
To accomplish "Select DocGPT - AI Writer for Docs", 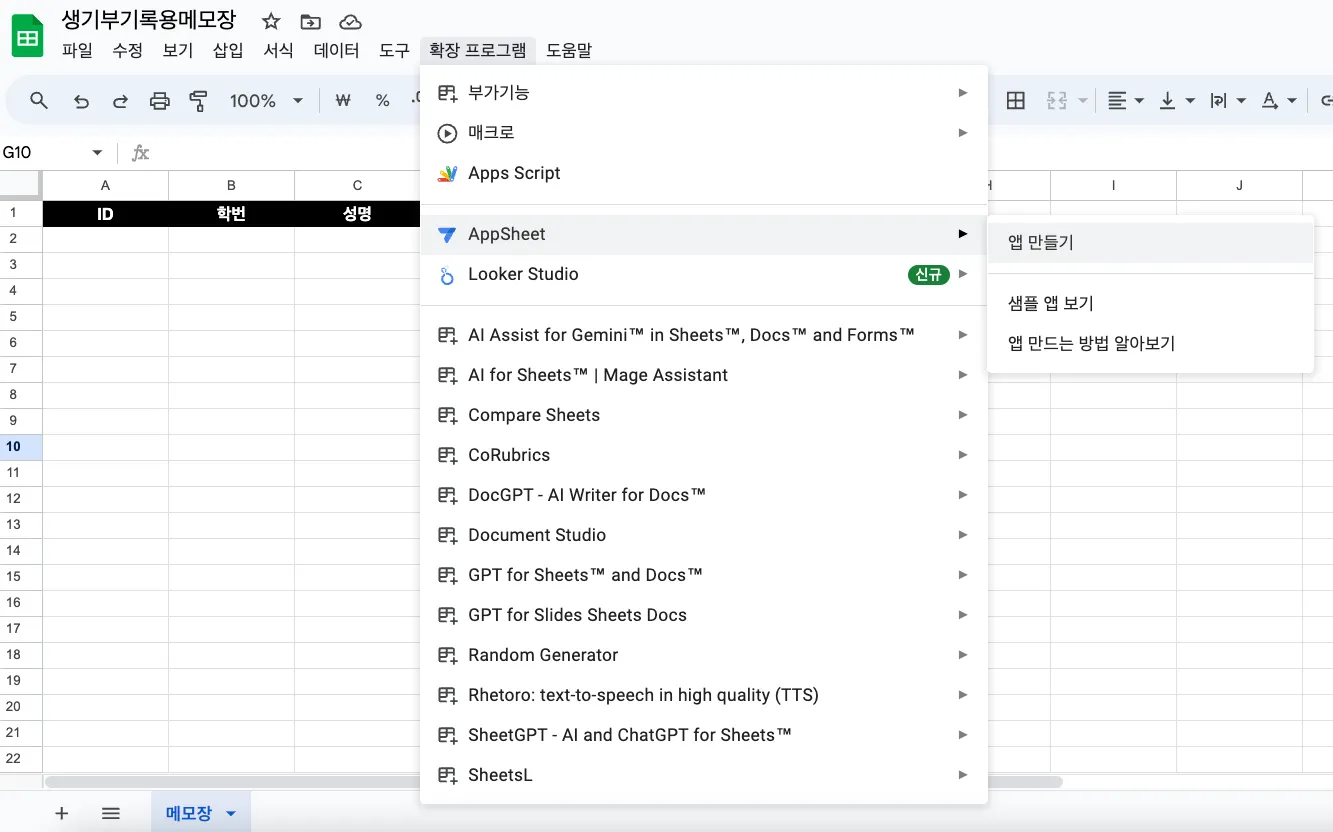I will coord(704,495).
